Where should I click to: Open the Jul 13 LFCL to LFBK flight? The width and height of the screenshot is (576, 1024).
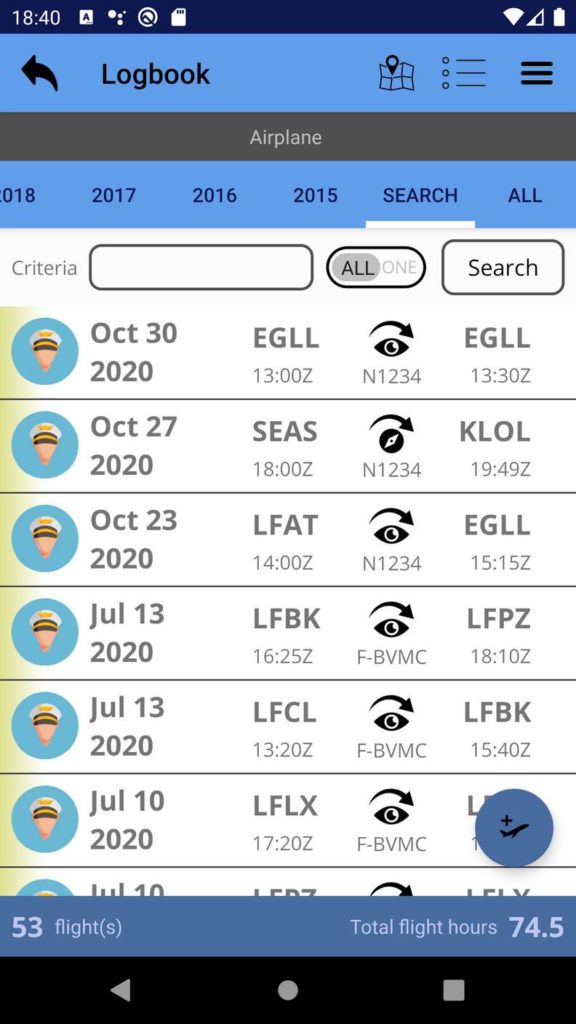pos(288,727)
